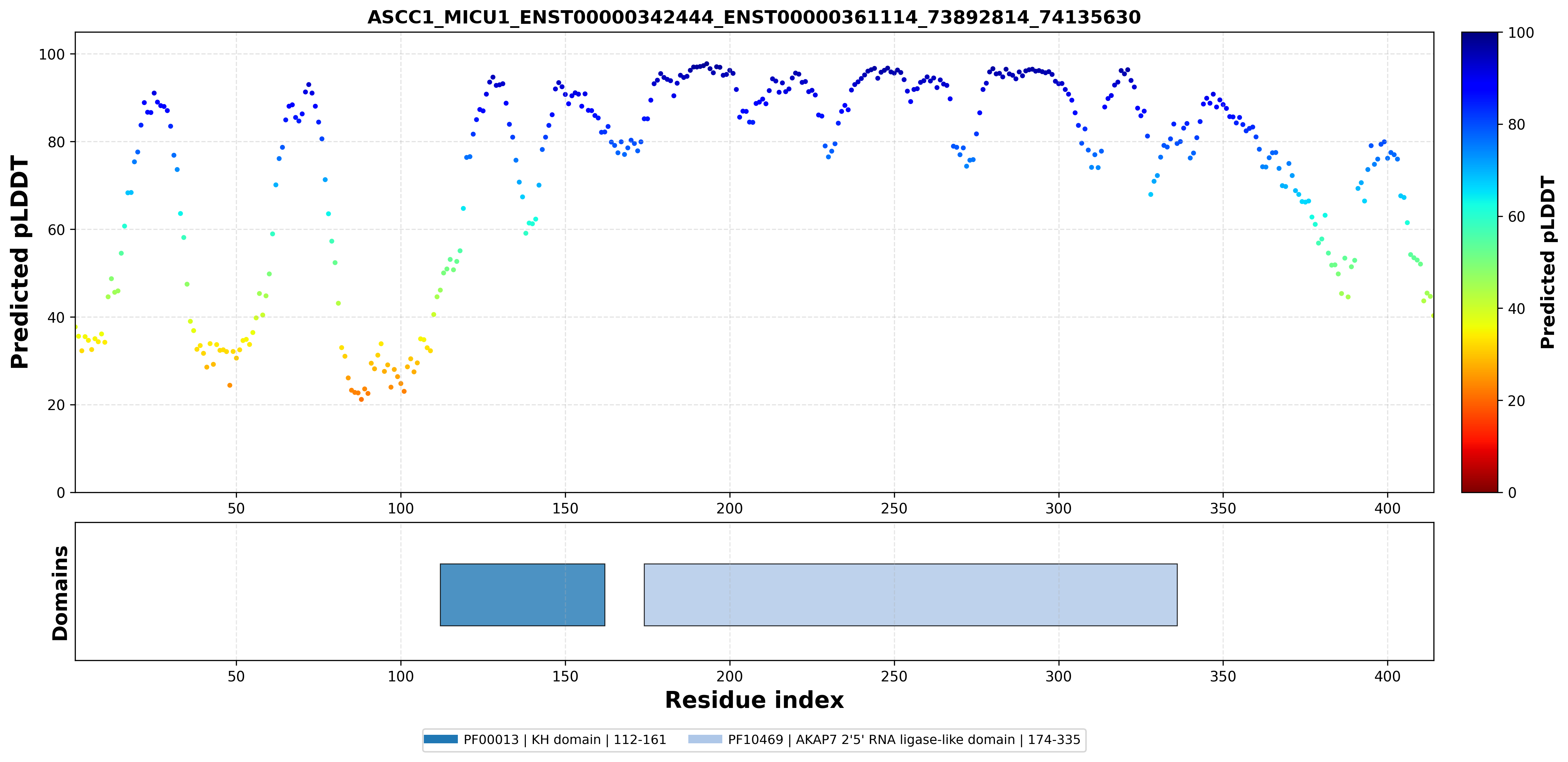Click the Predicted pLDDT y-axis label

(20, 263)
